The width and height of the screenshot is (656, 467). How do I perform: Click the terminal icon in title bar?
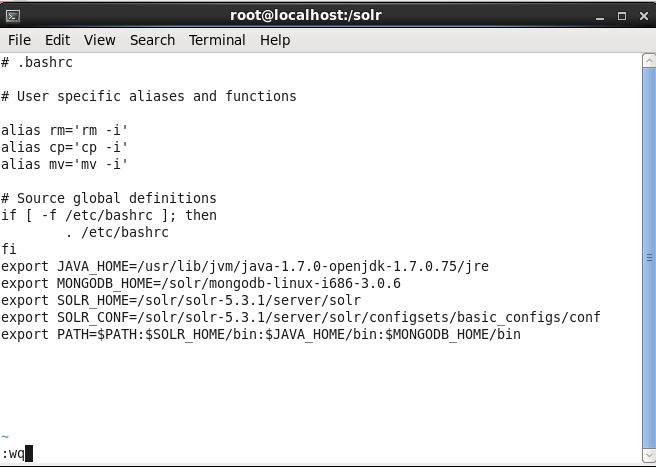[13, 16]
